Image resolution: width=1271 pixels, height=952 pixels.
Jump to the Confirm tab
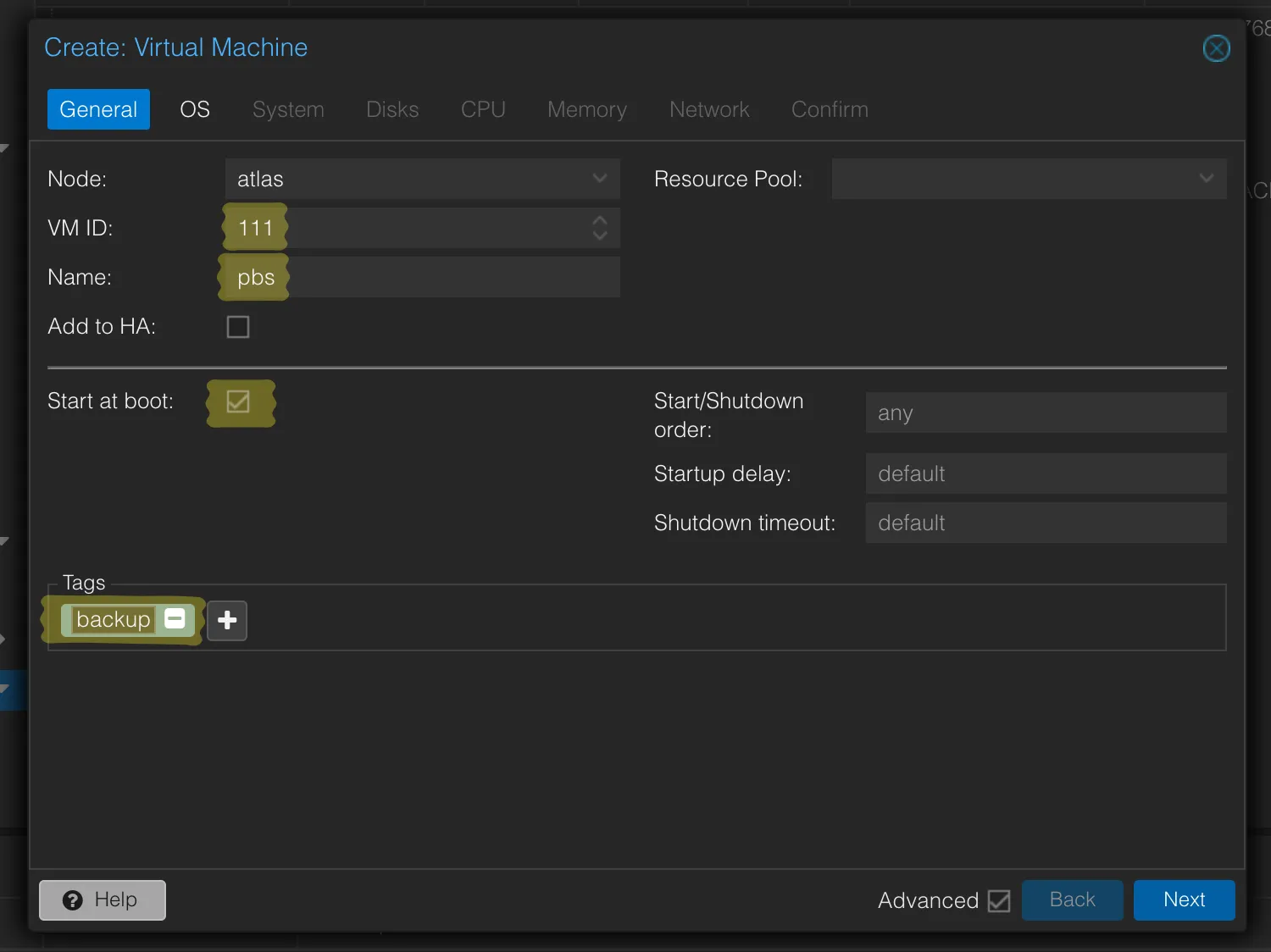830,109
